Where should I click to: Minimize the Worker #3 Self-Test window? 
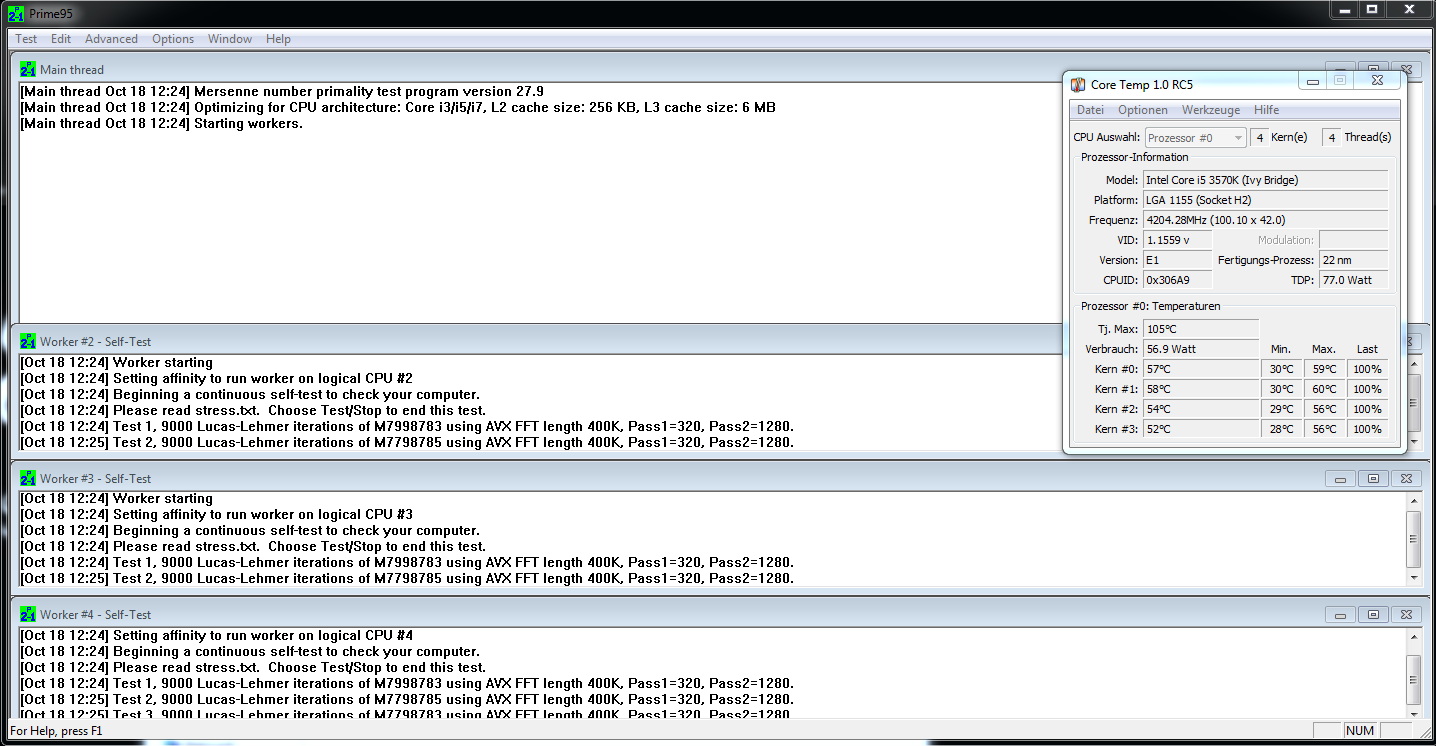point(1340,479)
